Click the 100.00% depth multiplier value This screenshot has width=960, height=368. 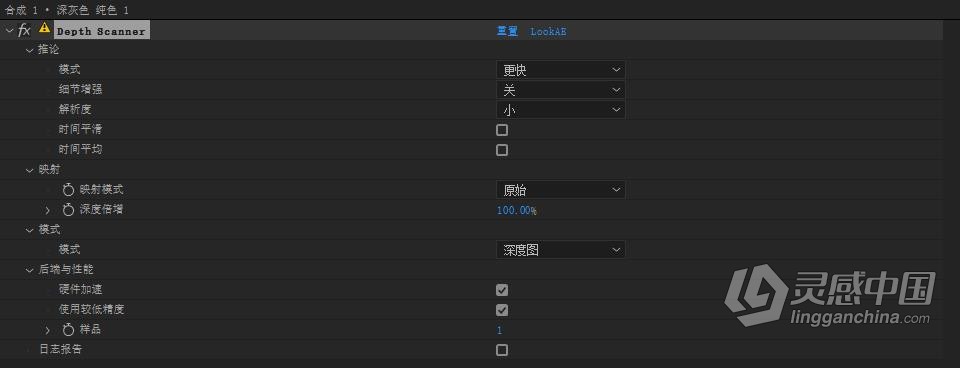point(517,211)
